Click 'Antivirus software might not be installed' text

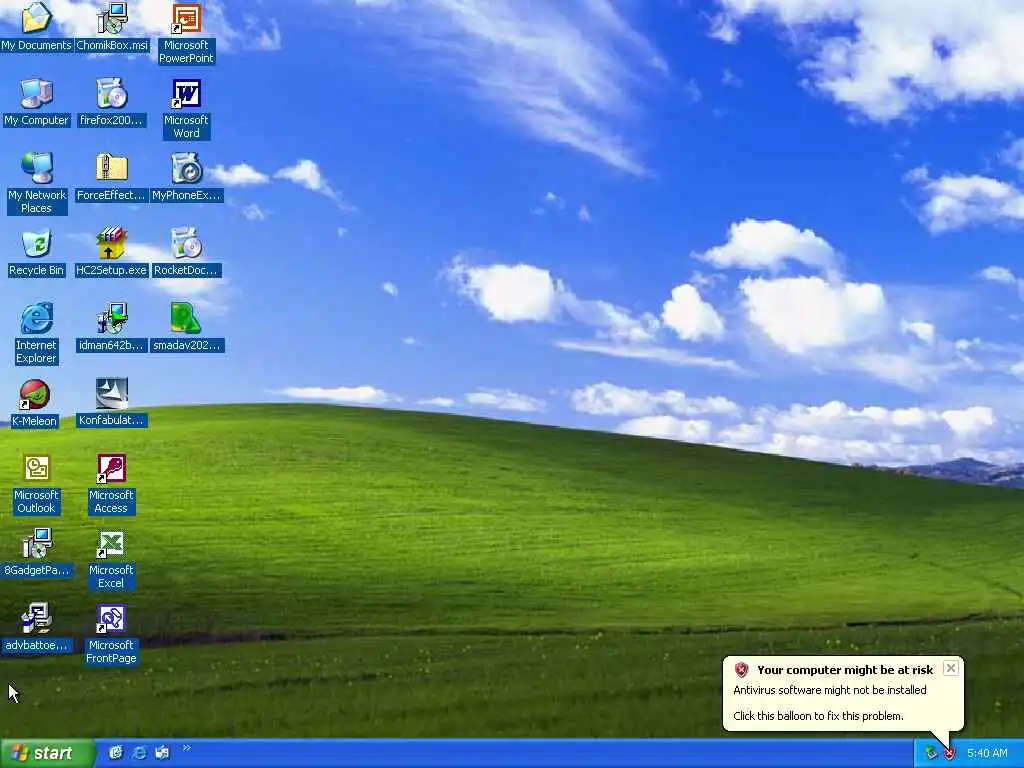point(829,690)
